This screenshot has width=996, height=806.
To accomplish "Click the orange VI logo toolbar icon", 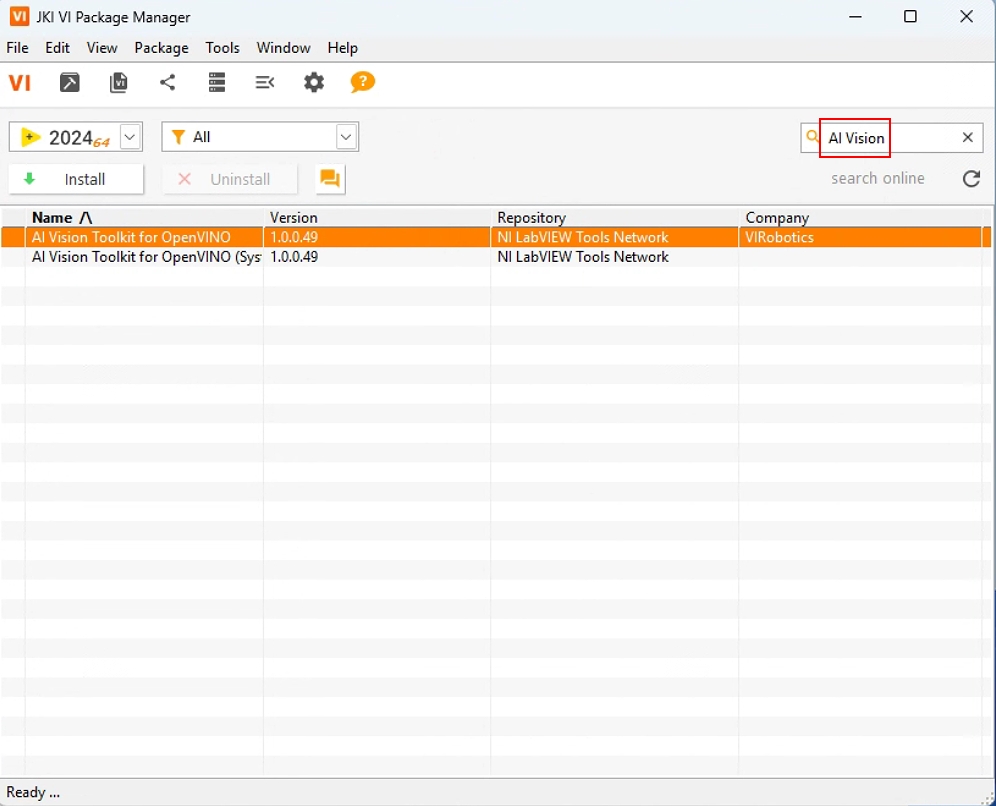I will click(20, 83).
